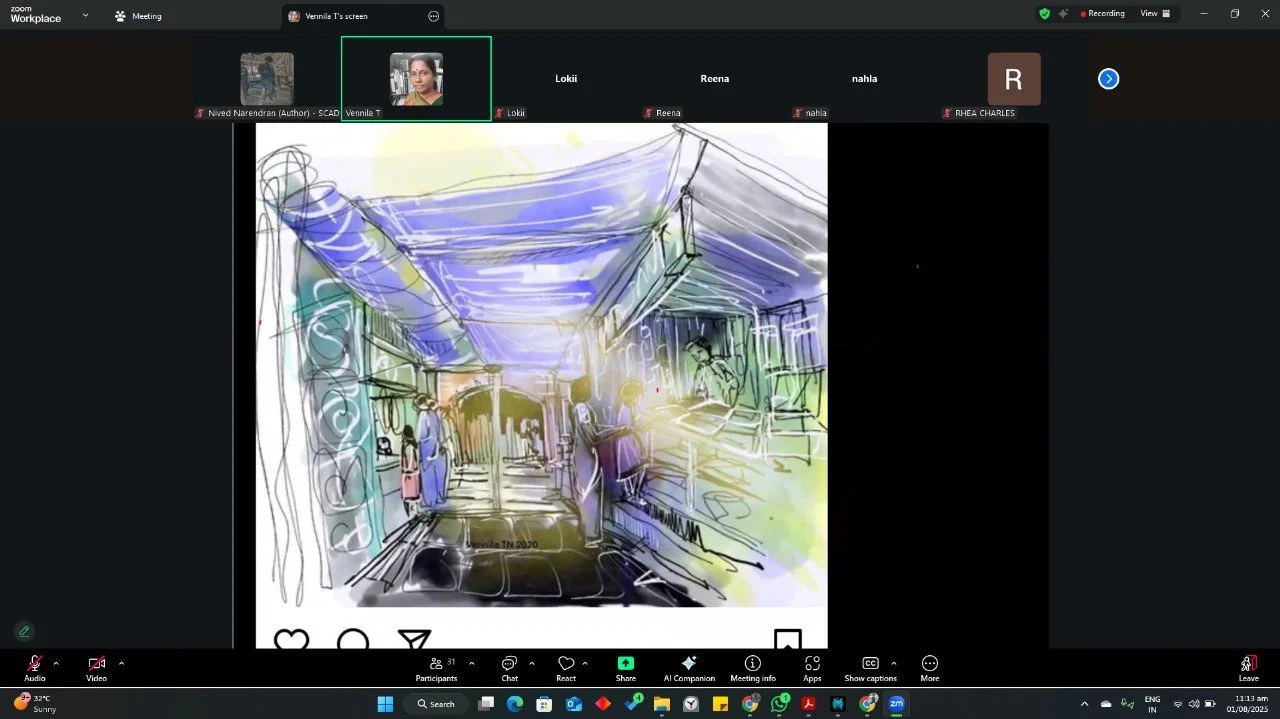The width and height of the screenshot is (1280, 719).
Task: Open Adobe Acrobat from the taskbar
Action: click(x=808, y=704)
